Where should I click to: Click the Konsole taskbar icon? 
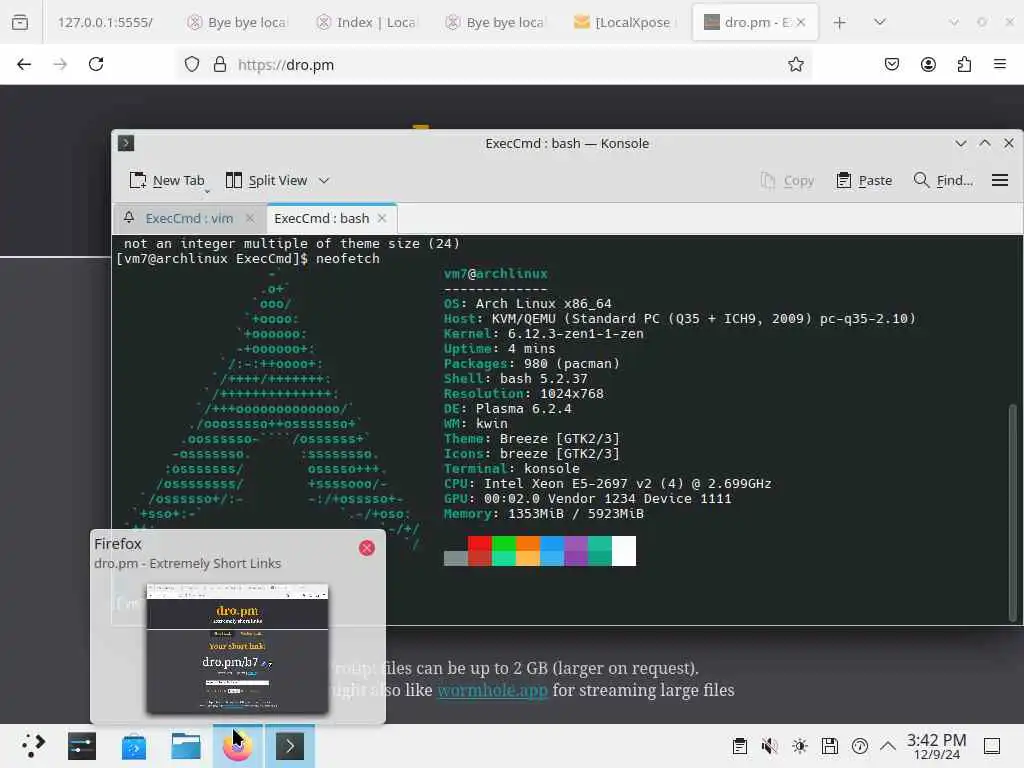289,745
